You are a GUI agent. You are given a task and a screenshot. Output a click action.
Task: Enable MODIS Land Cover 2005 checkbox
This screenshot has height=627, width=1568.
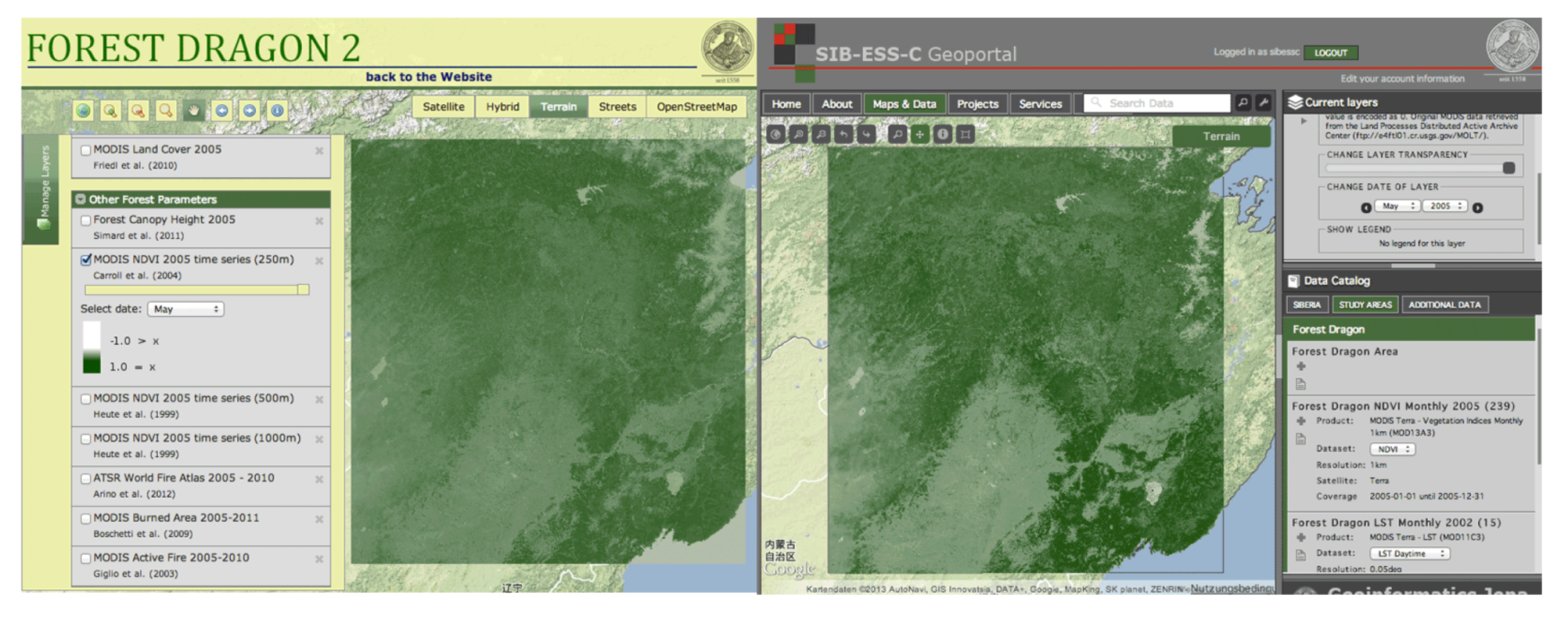click(86, 150)
